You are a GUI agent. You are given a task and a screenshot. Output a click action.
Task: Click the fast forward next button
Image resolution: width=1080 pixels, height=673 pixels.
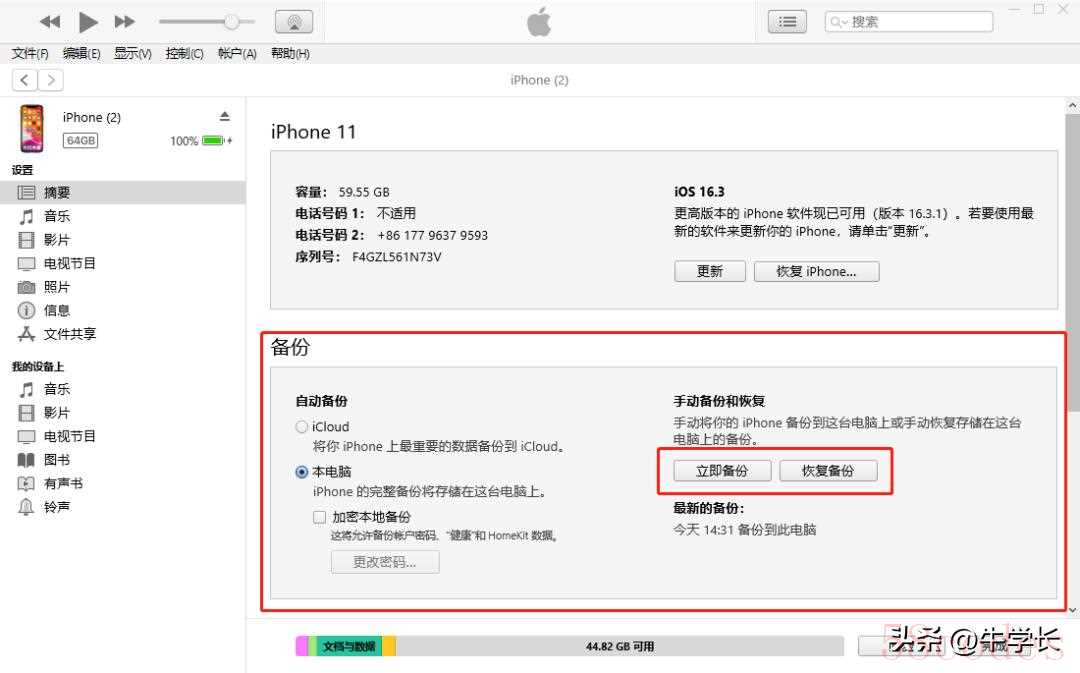(125, 22)
